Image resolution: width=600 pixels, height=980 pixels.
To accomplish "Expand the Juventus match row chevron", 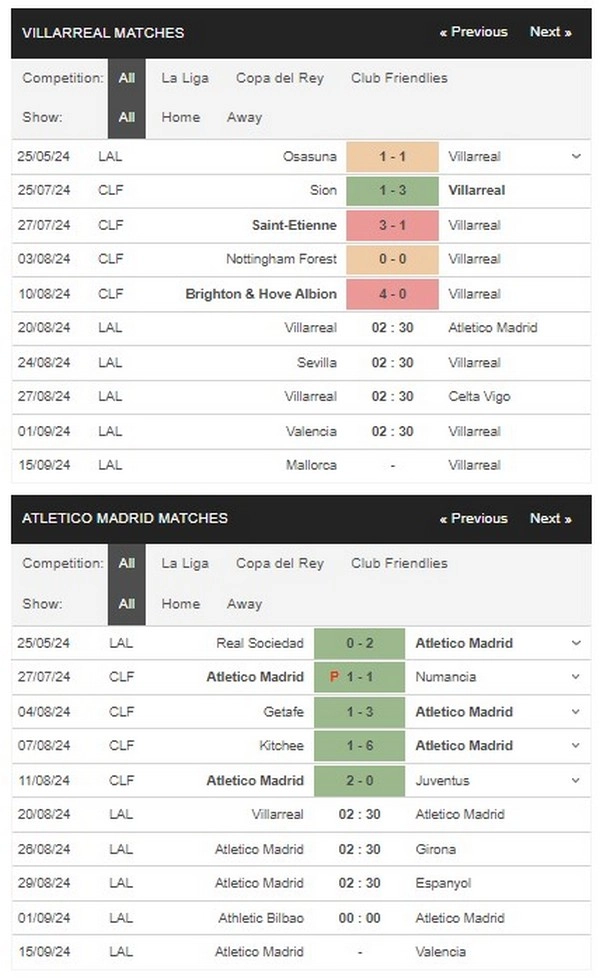I will [576, 781].
